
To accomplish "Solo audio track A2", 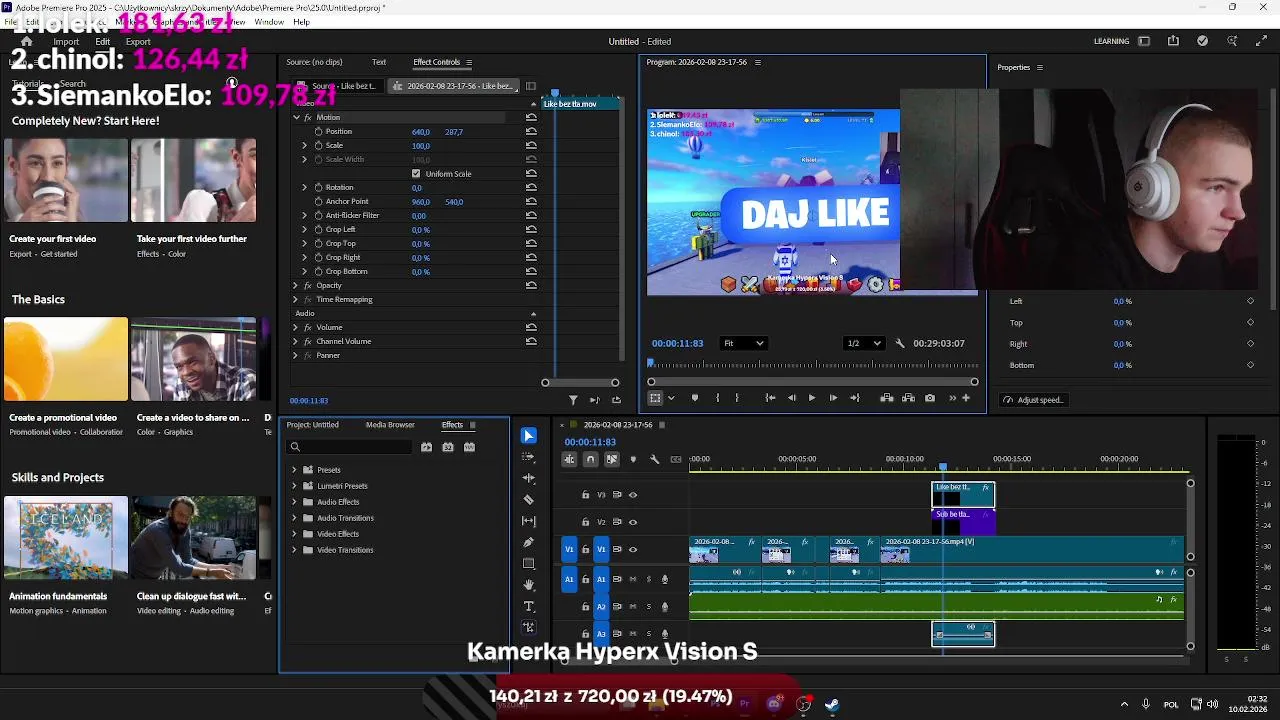I will [648, 606].
